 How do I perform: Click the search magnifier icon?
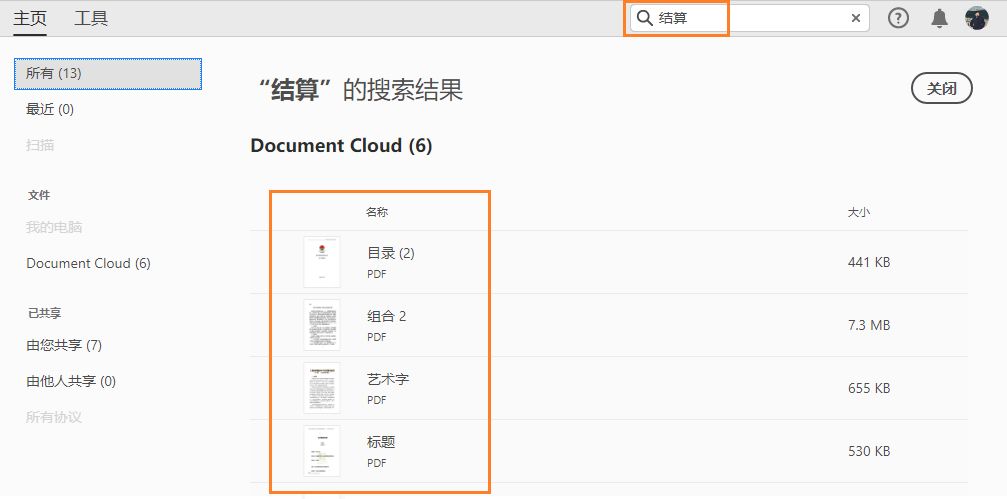[x=645, y=18]
